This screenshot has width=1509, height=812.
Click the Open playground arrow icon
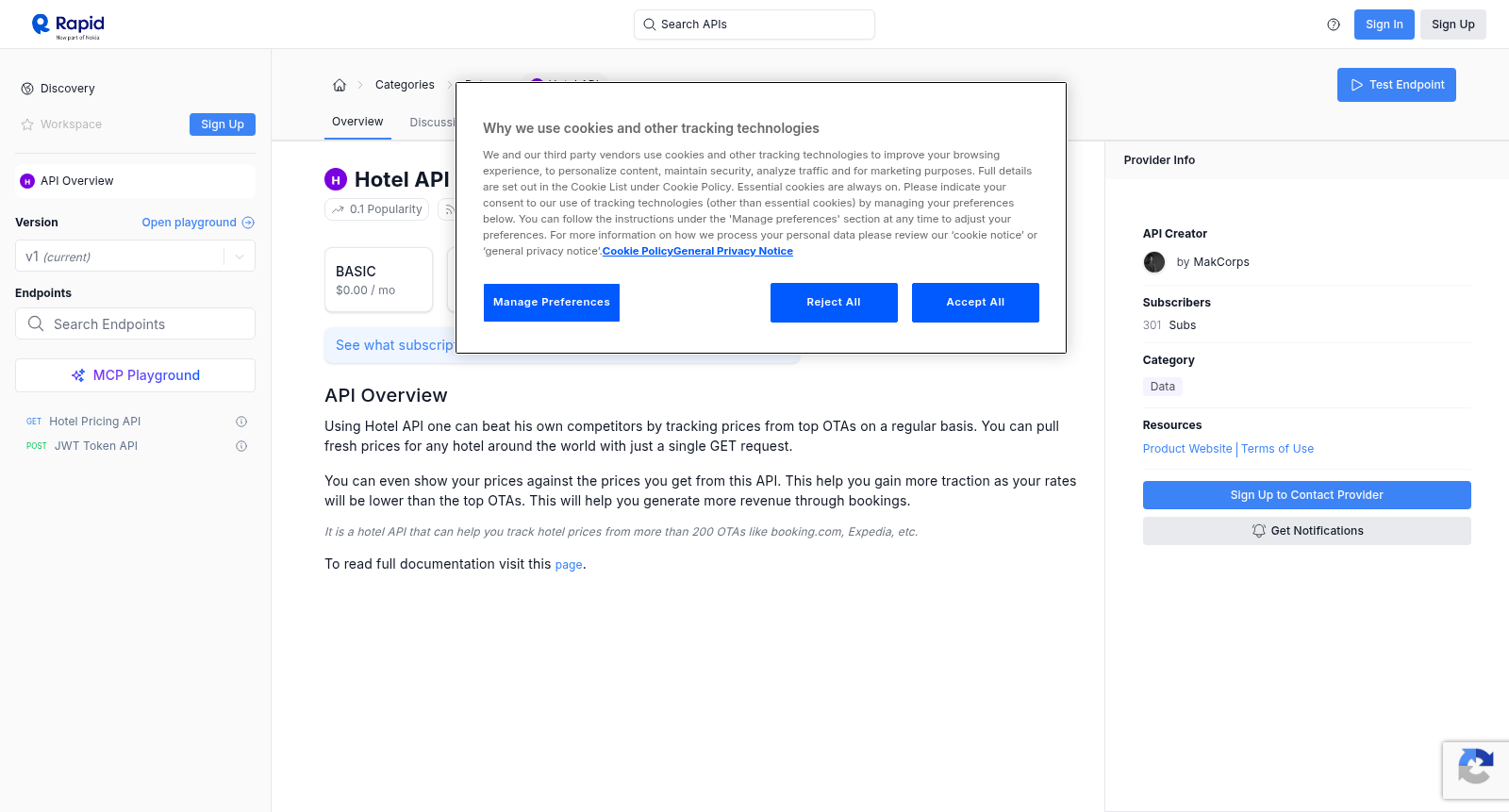click(x=248, y=223)
